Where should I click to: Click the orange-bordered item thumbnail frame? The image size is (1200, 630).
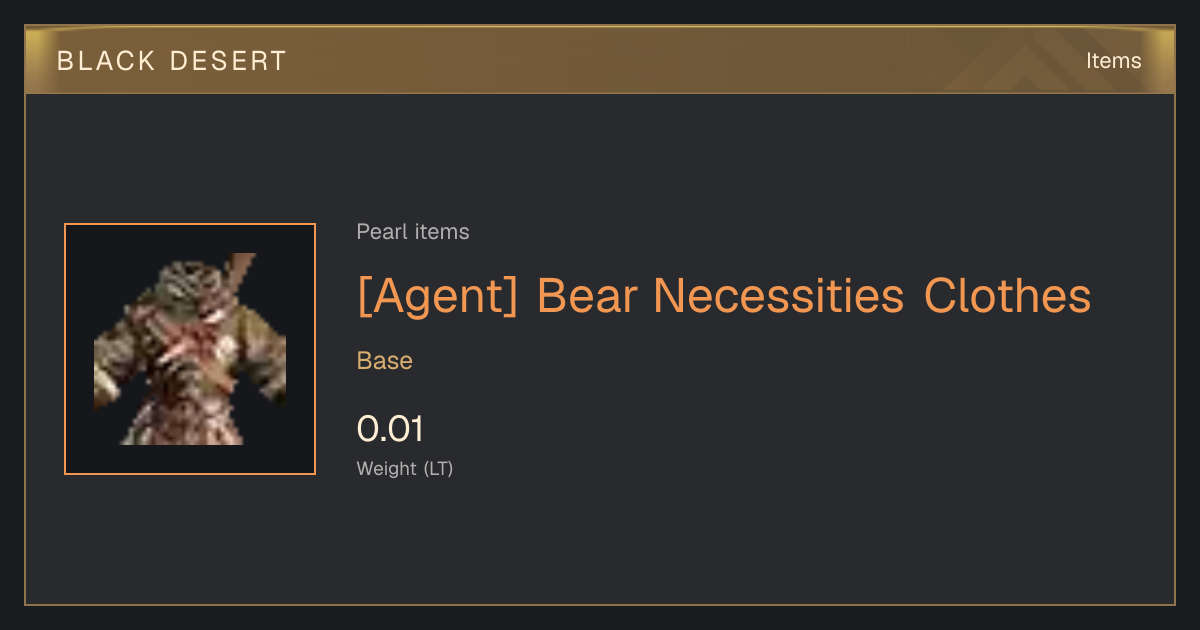pos(190,349)
